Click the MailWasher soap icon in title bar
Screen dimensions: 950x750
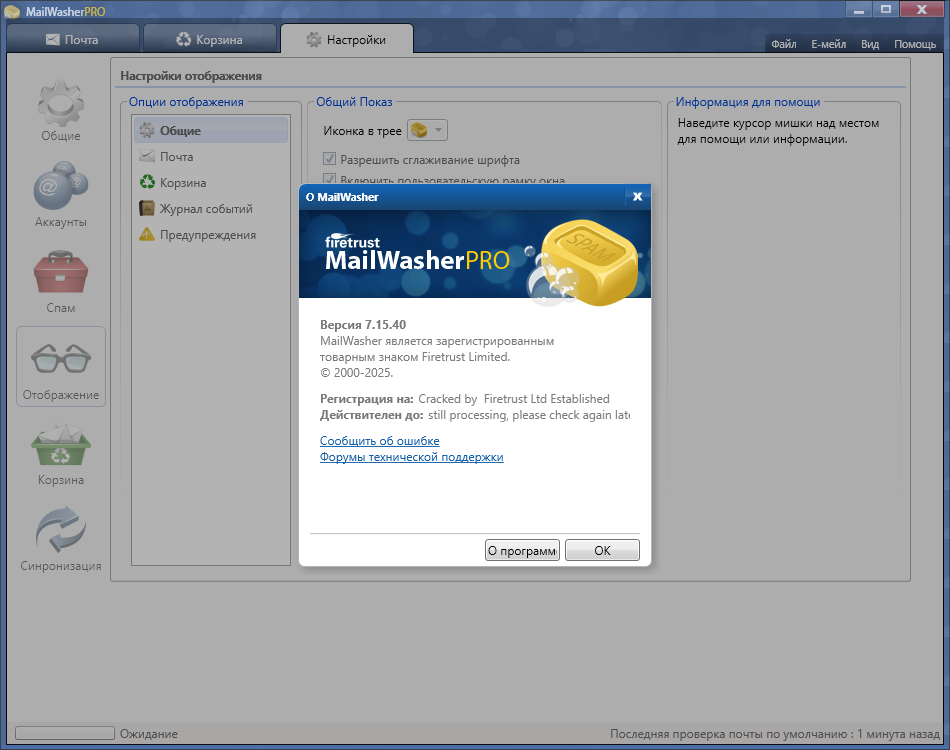(x=12, y=12)
